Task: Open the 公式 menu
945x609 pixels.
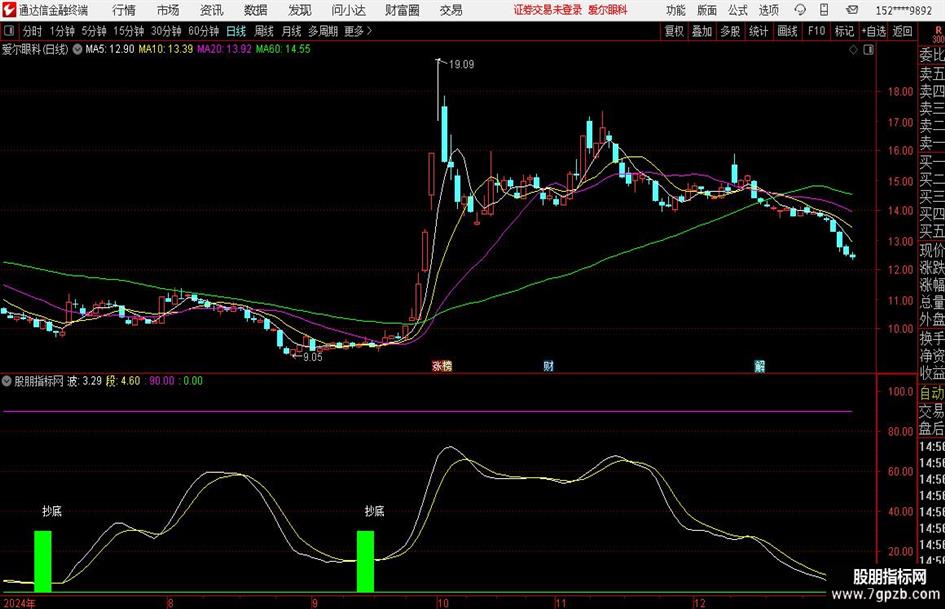Action: (738, 10)
